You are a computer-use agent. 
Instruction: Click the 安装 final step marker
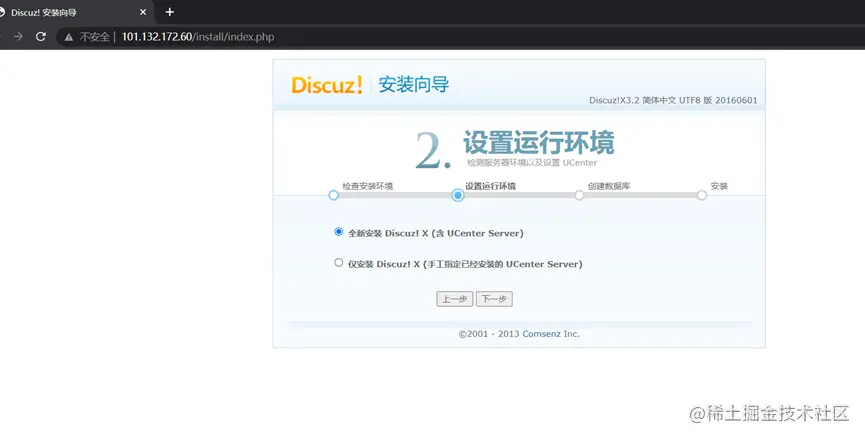(702, 195)
